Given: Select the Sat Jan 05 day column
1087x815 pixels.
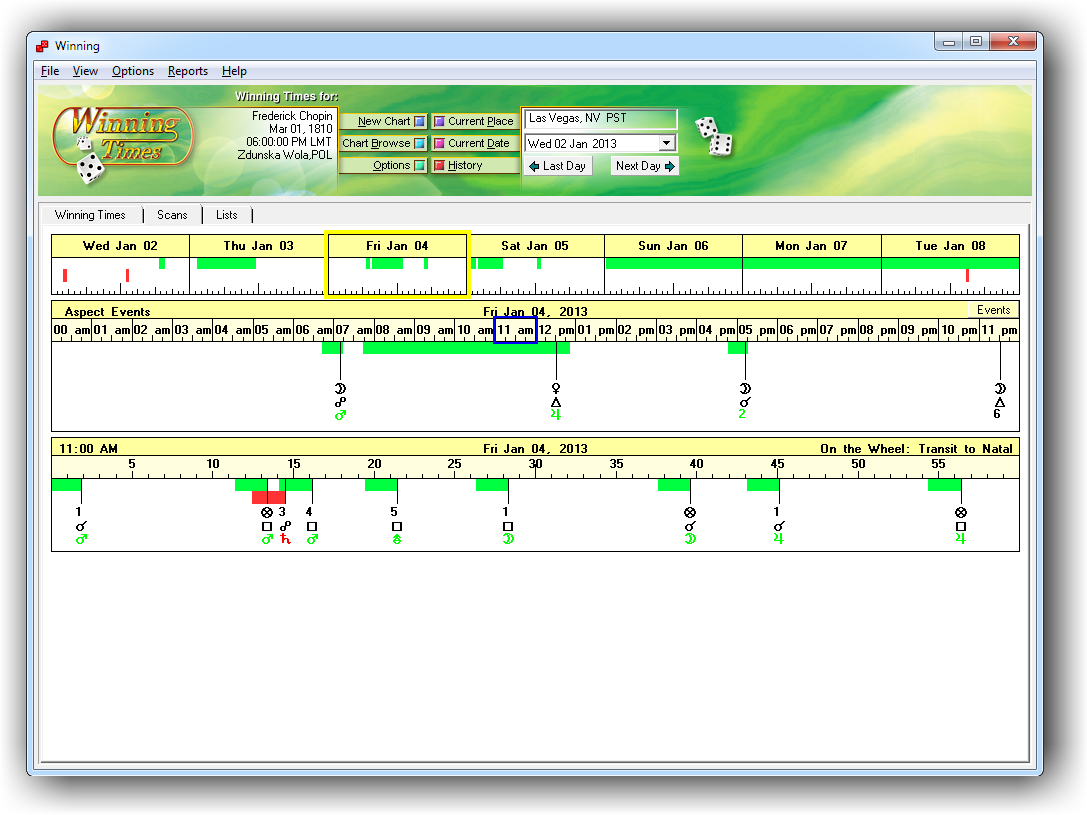Looking at the screenshot, I should tap(534, 265).
